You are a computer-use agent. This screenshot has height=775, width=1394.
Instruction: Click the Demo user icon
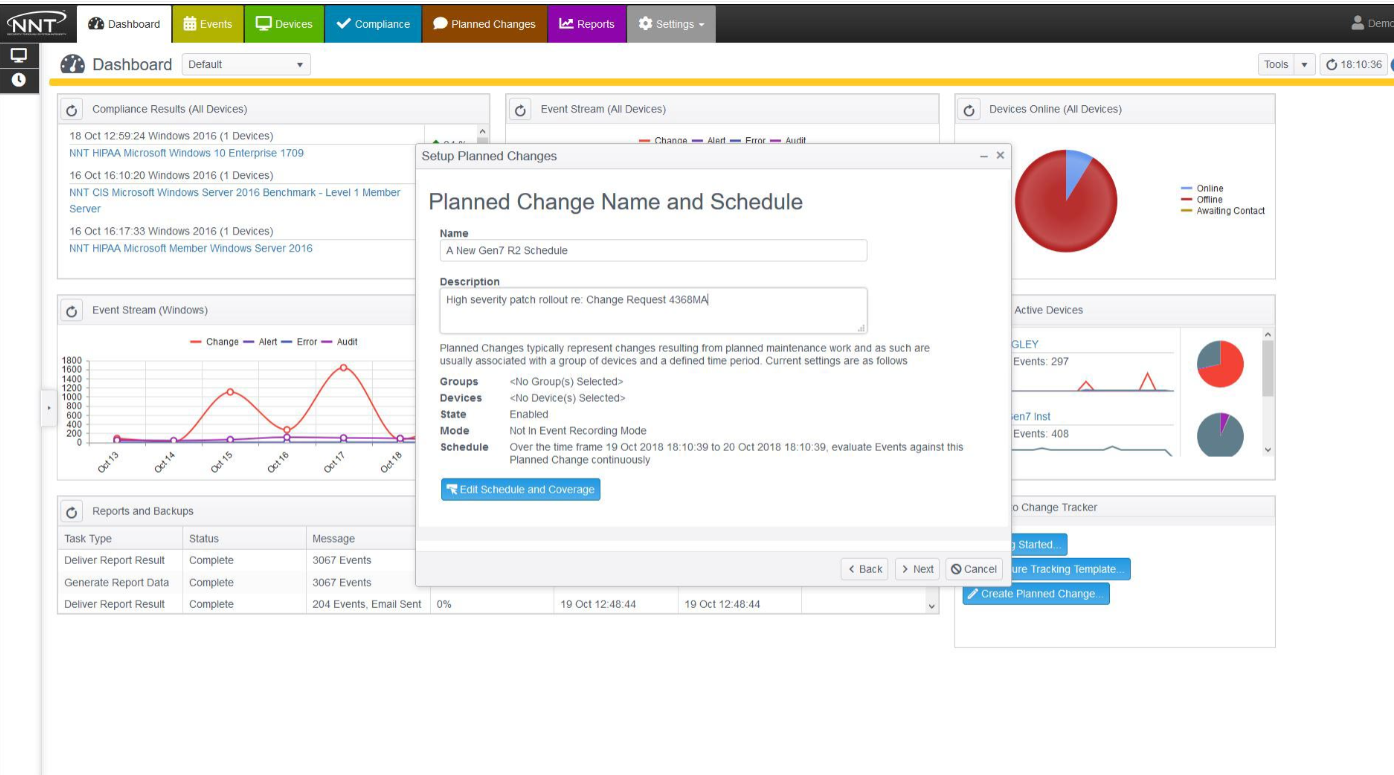(1357, 22)
